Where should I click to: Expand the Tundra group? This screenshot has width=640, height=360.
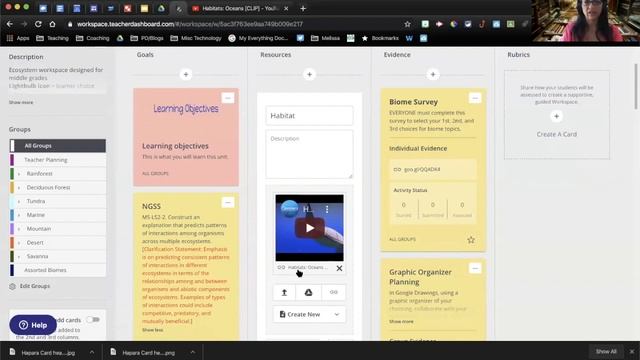click(18, 201)
